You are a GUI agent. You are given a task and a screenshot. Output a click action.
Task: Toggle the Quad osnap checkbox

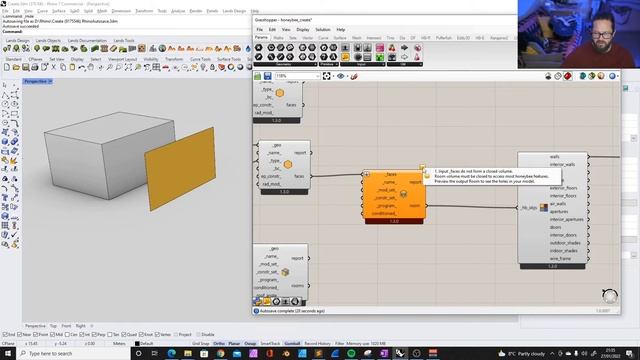(x=124, y=334)
